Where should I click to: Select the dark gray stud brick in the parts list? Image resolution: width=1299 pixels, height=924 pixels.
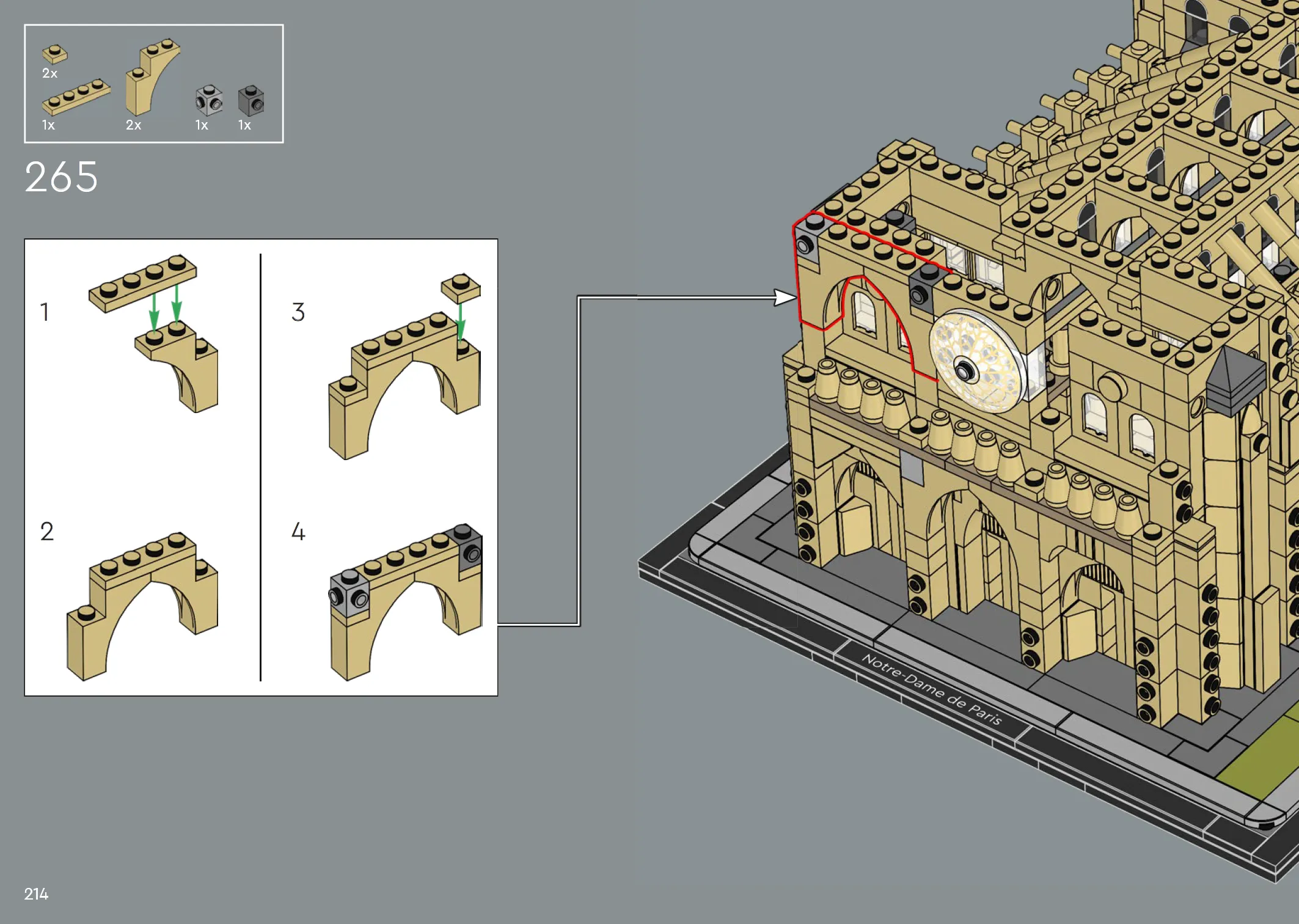click(x=251, y=100)
